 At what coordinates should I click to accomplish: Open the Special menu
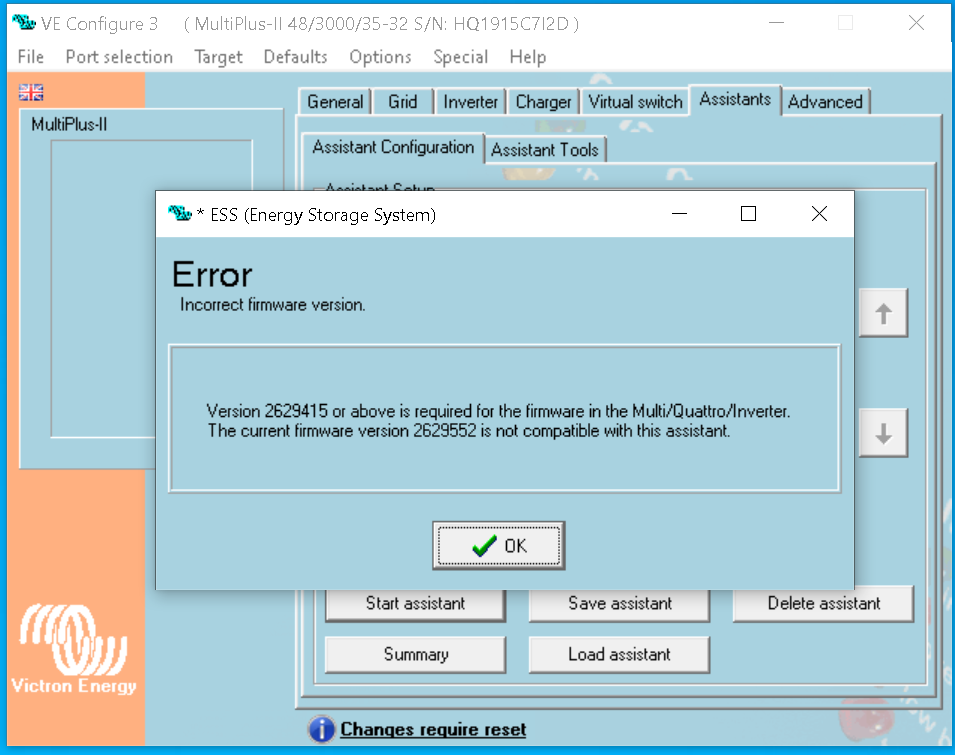(460, 57)
